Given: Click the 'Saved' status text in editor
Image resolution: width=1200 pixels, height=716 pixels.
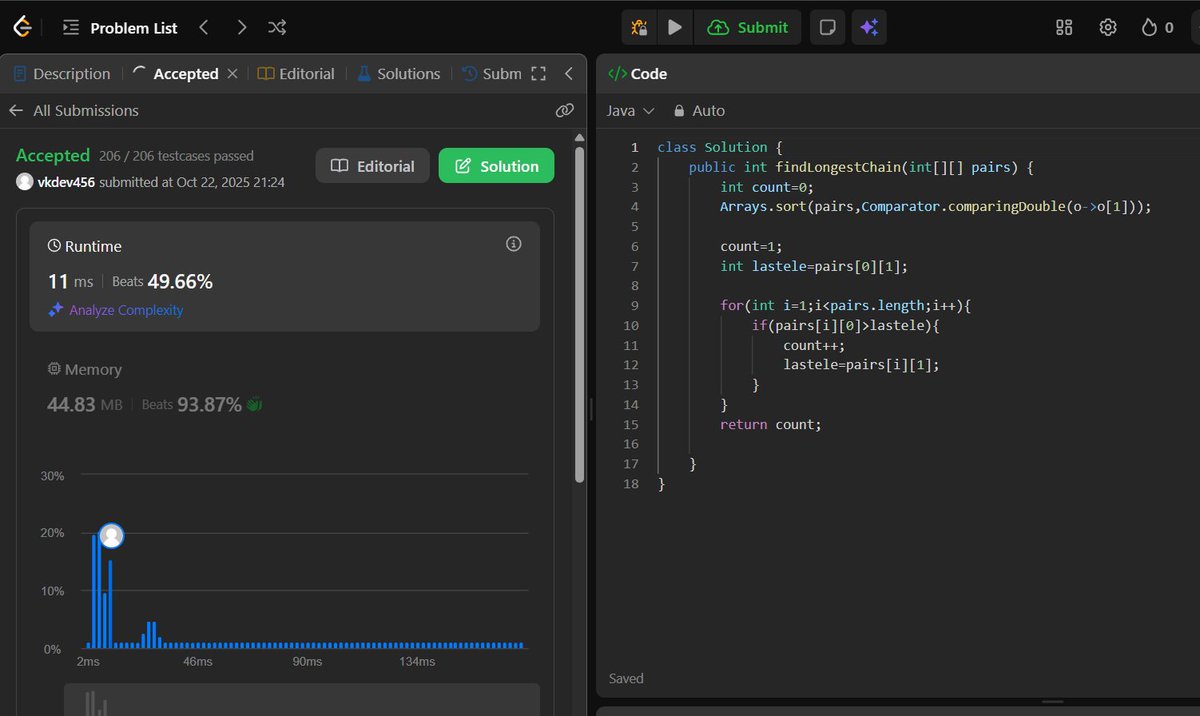Looking at the screenshot, I should tap(626, 679).
